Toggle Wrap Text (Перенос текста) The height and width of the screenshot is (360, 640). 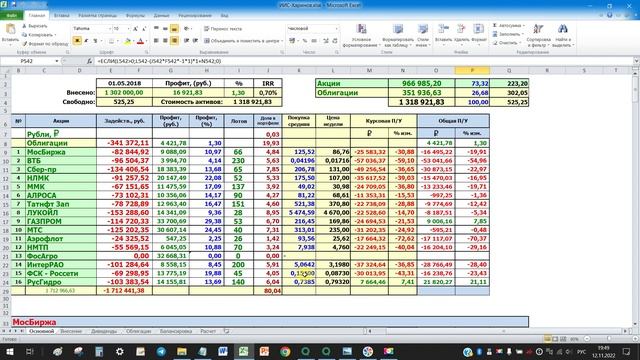click(x=223, y=29)
